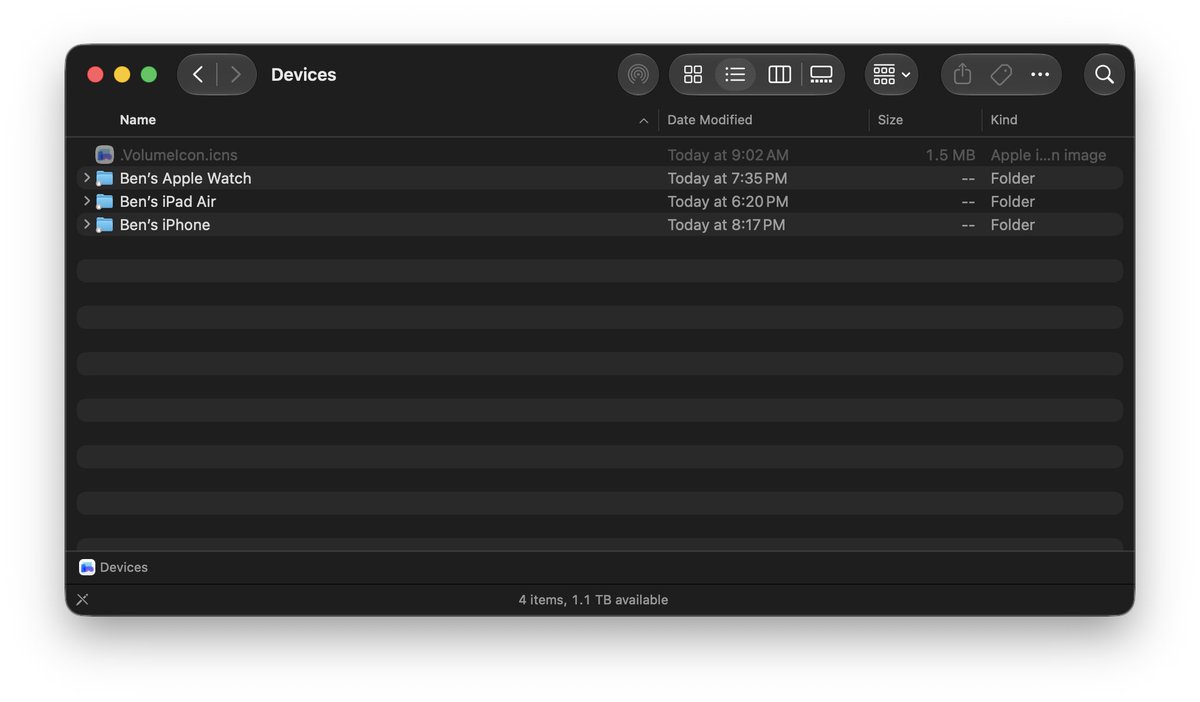Sort by the Date Modified column header
The width and height of the screenshot is (1200, 702).
tap(710, 120)
